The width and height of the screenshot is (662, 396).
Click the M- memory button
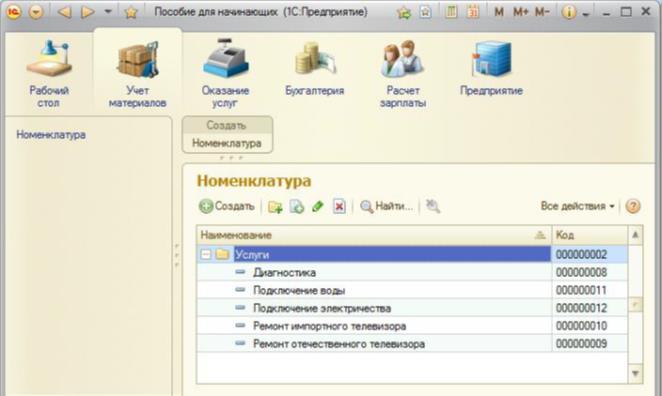542,12
